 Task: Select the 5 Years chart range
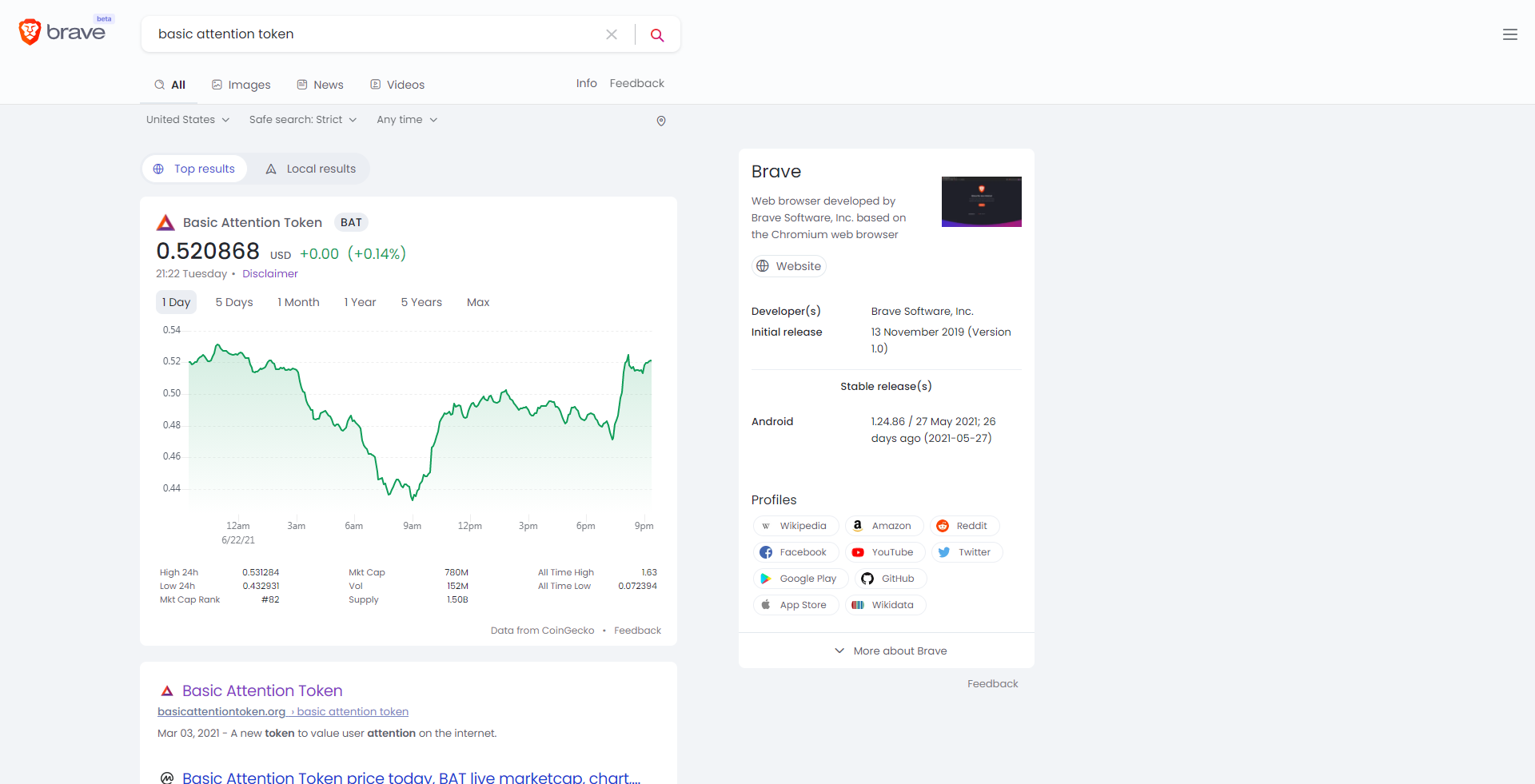click(x=421, y=302)
